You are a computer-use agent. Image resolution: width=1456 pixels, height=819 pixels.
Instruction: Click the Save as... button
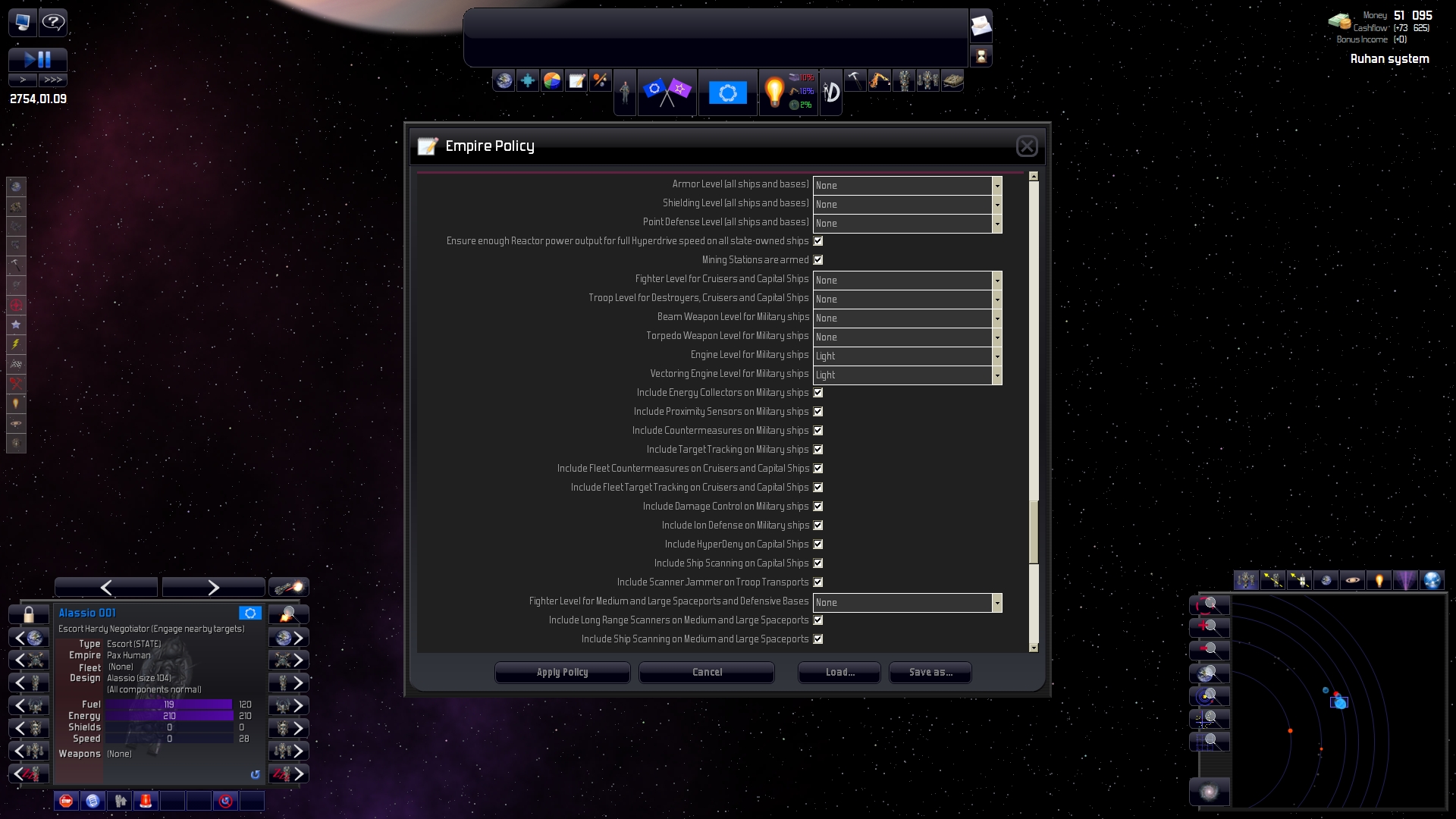click(930, 673)
